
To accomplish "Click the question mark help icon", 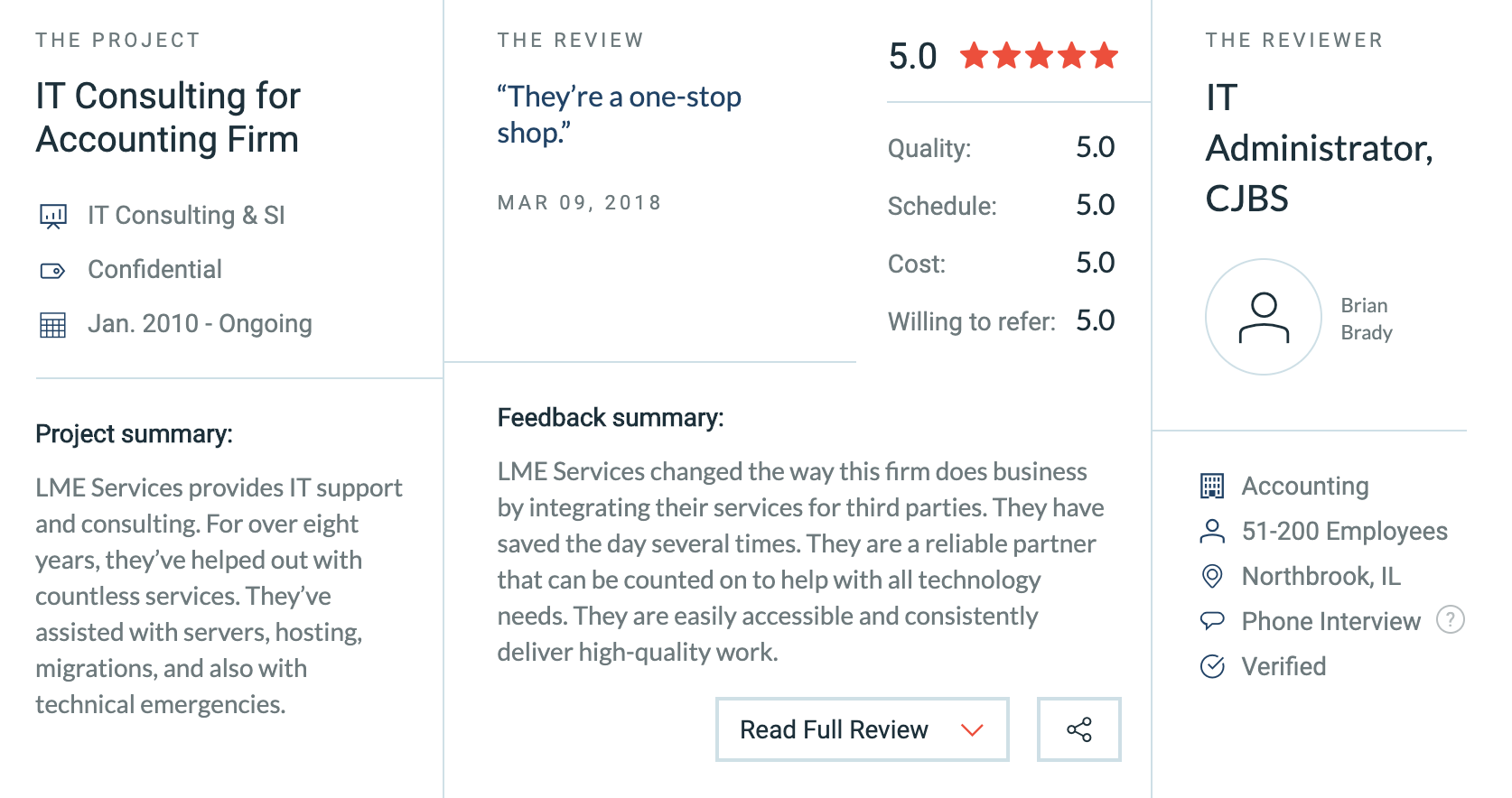I will (x=1451, y=620).
